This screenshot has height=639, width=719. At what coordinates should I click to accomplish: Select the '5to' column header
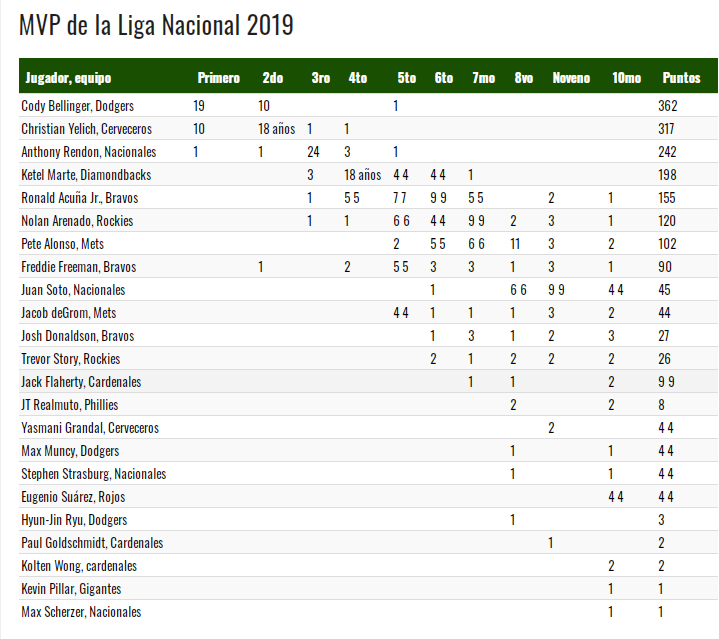point(407,78)
